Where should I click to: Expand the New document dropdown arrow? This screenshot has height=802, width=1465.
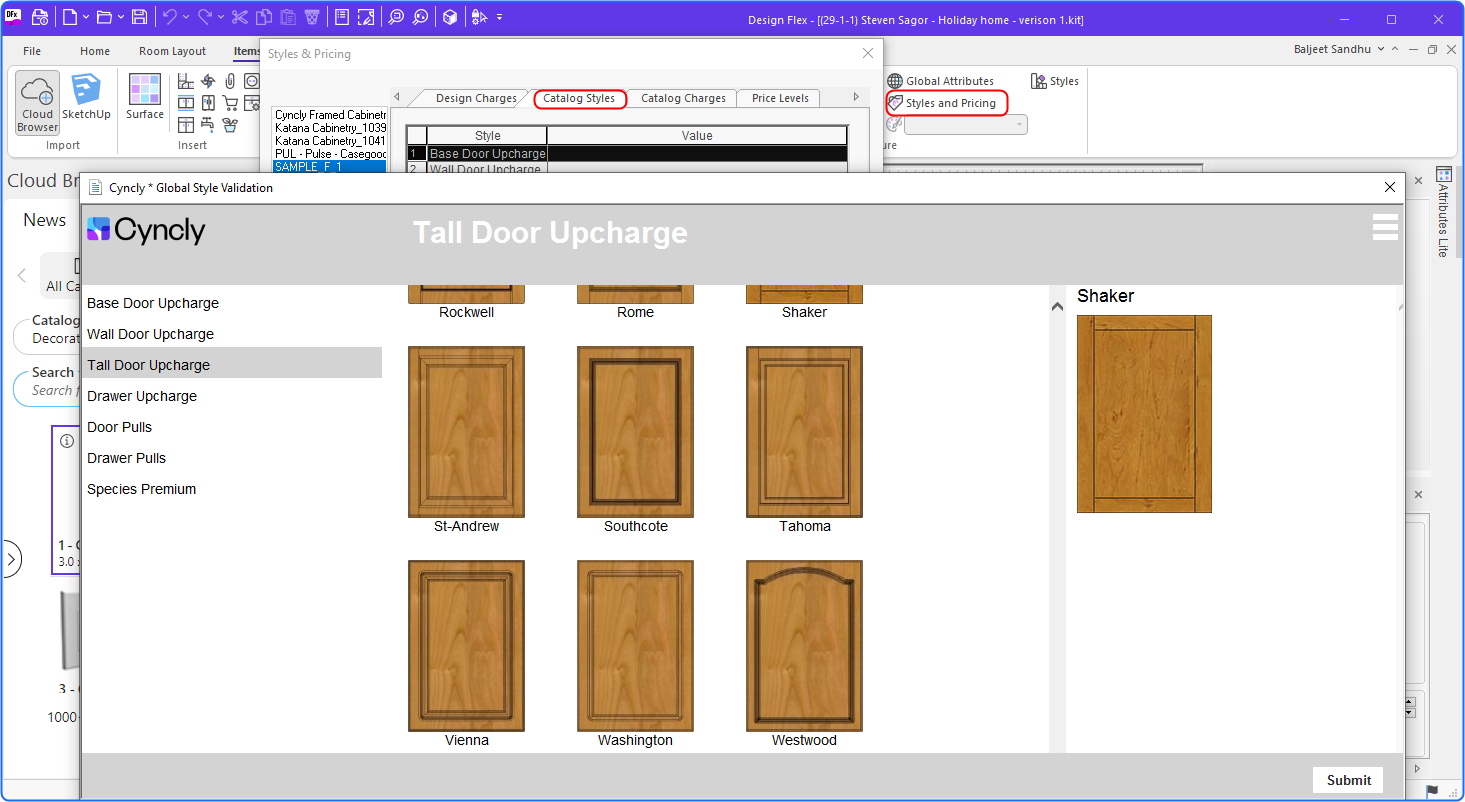point(85,17)
